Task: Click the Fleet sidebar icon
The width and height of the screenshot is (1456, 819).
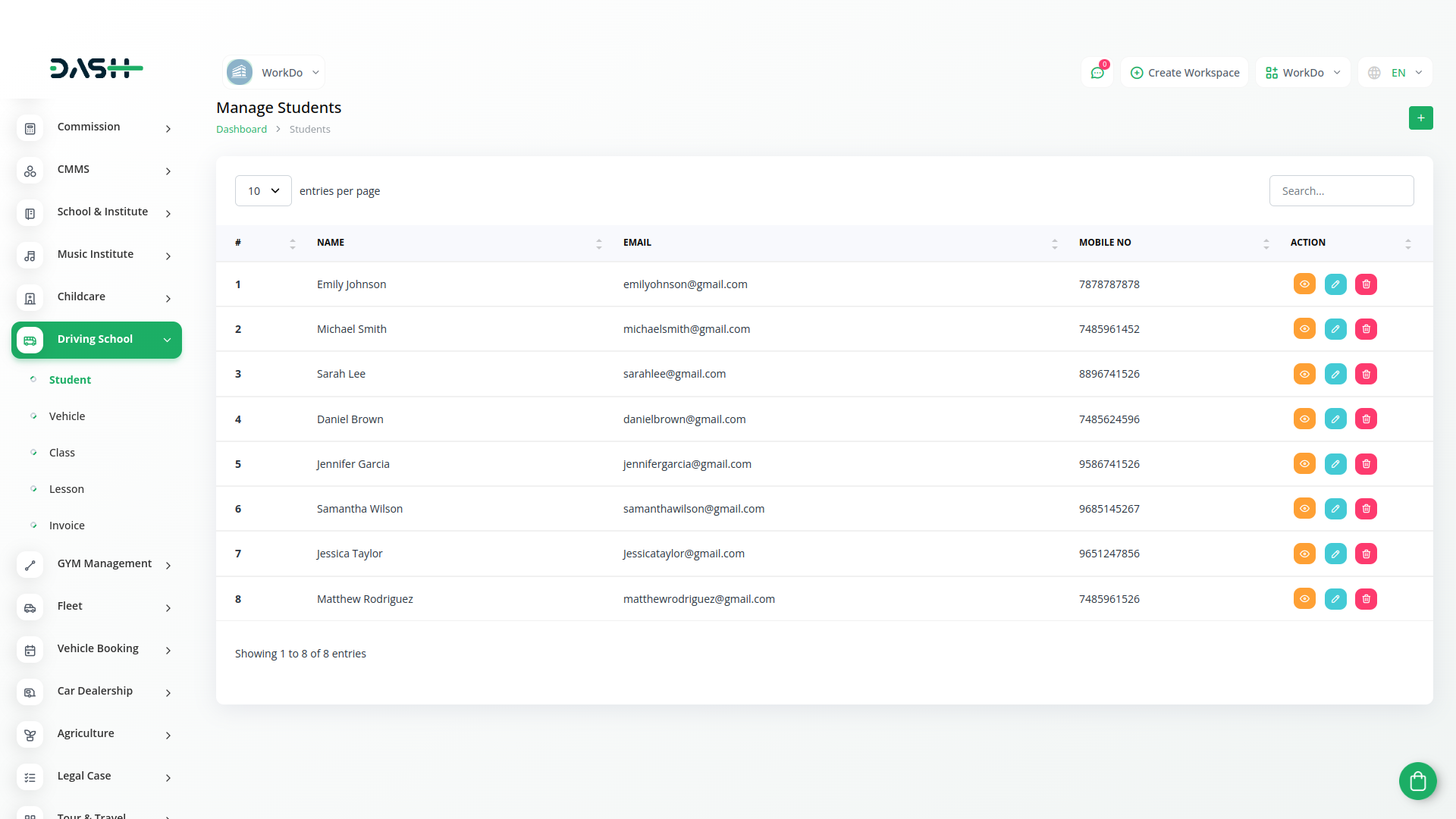Action: tap(30, 607)
